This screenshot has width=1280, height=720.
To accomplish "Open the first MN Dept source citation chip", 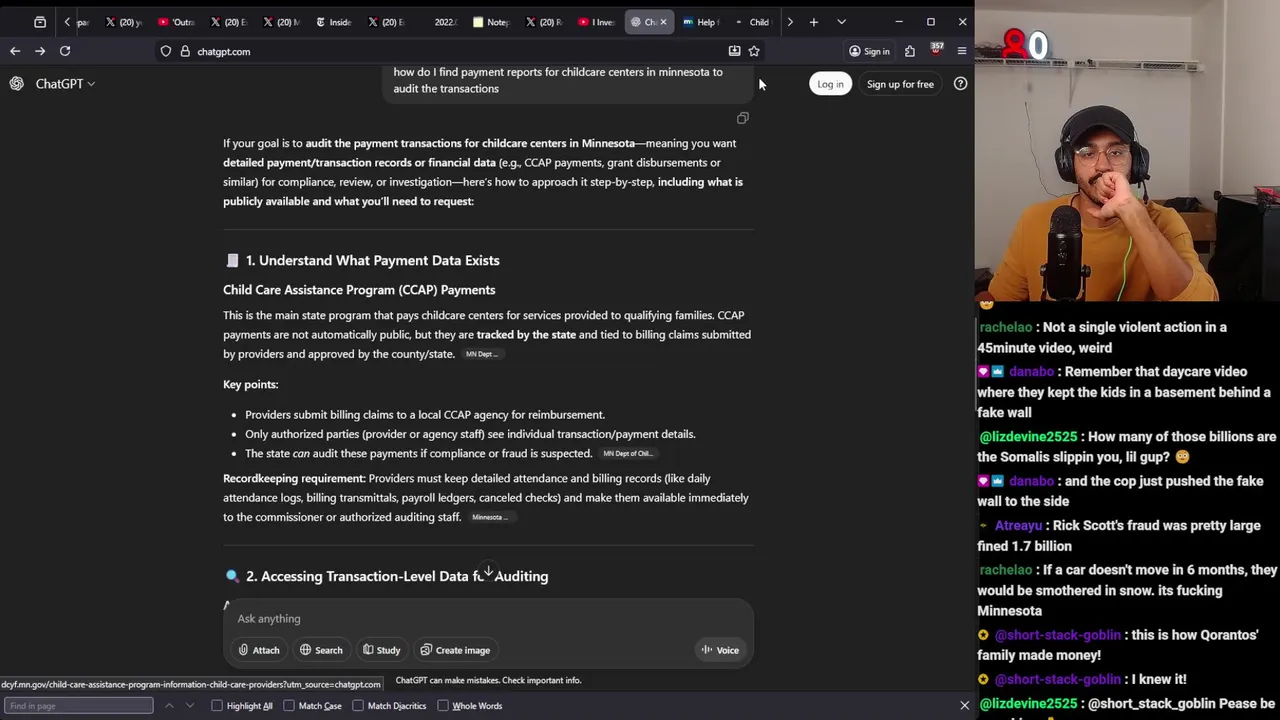I will click(481, 354).
